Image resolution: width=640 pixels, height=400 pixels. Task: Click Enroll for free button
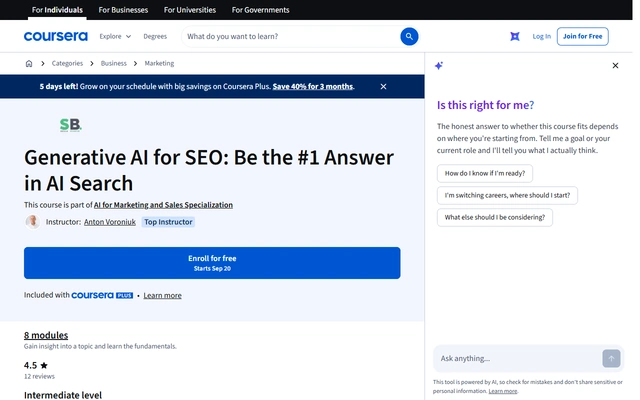point(212,263)
